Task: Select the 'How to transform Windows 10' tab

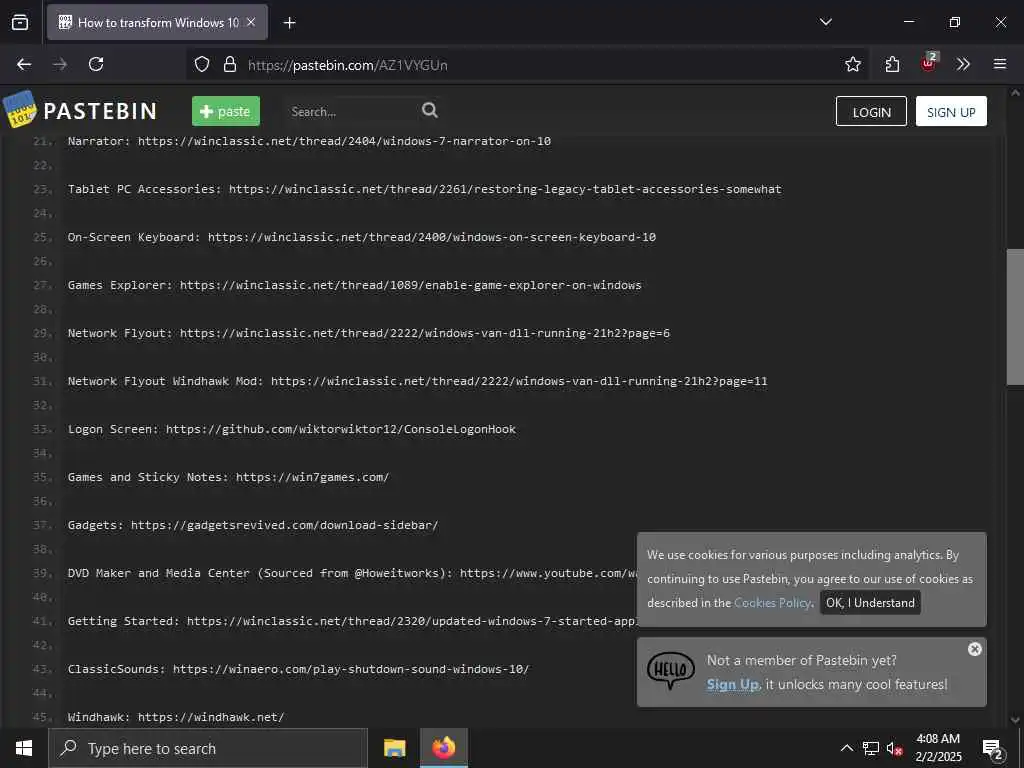Action: pyautogui.click(x=157, y=22)
